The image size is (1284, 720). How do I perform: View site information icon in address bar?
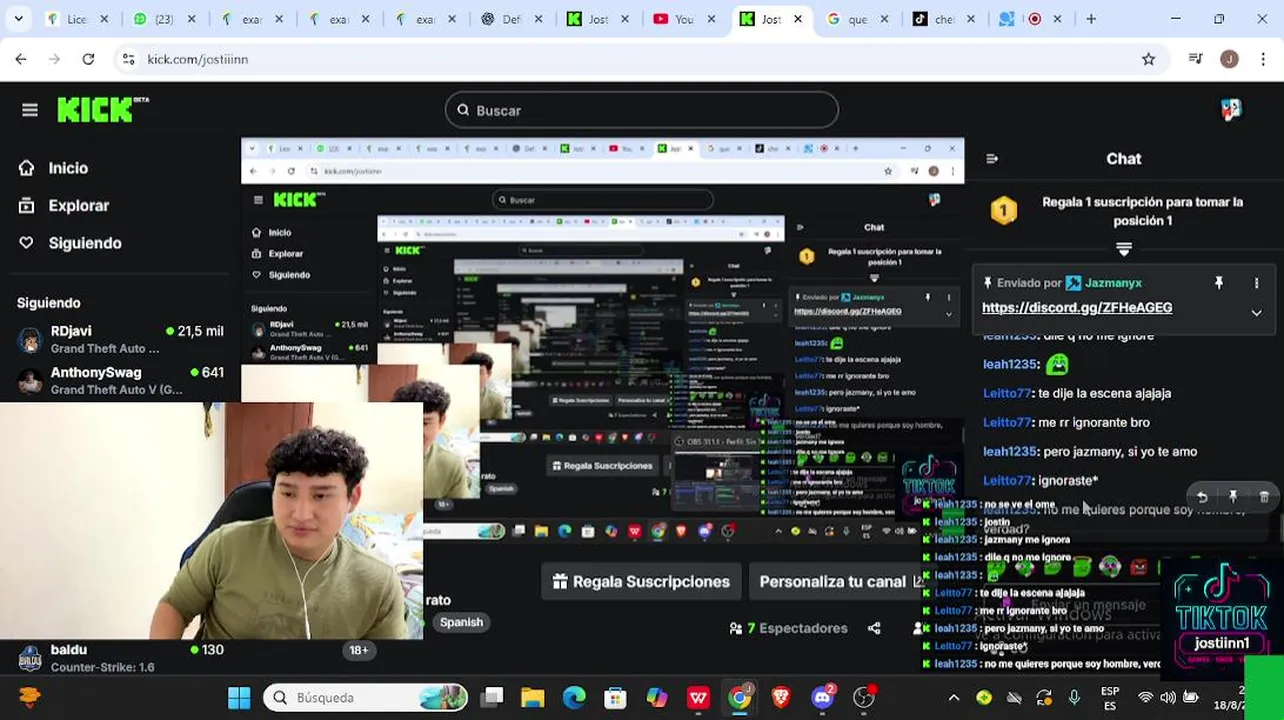click(x=128, y=59)
